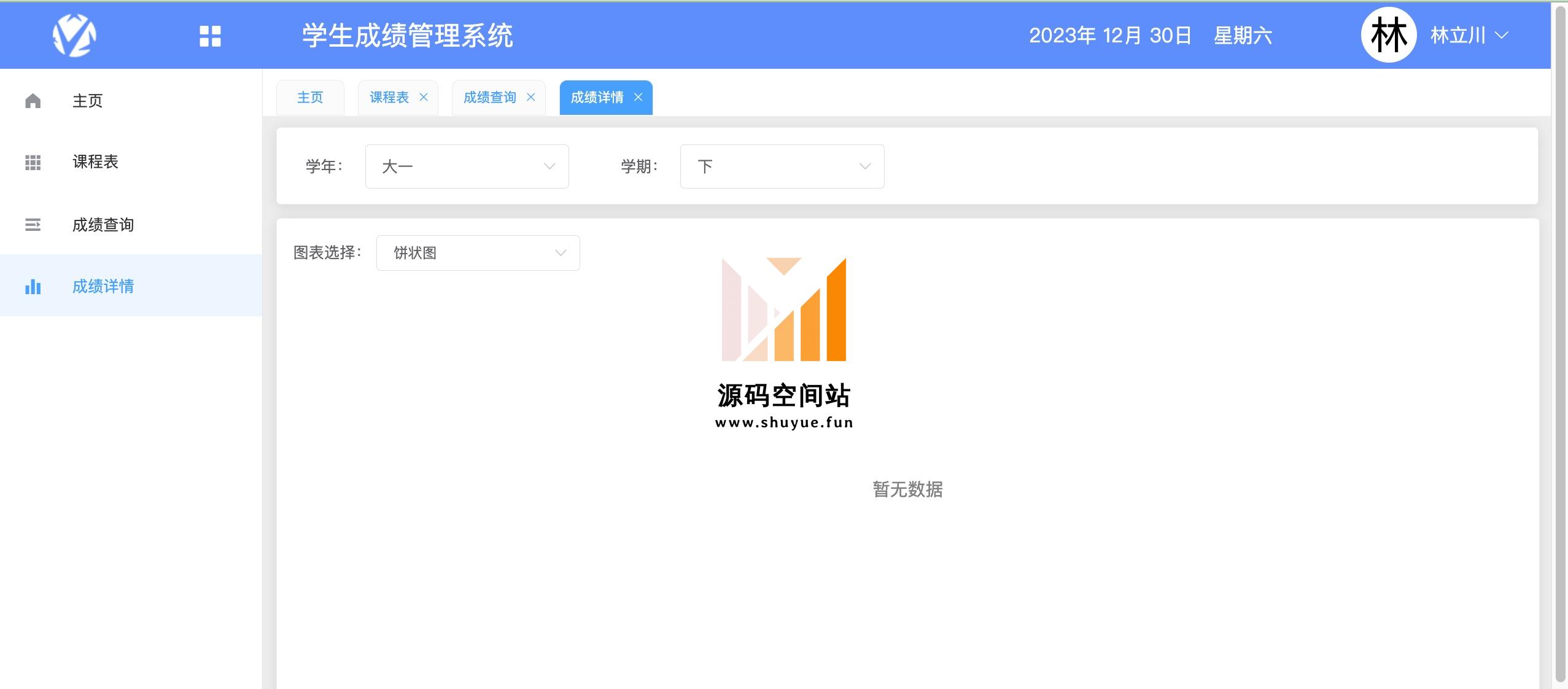Click the home icon in sidebar
This screenshot has height=689, width=1568.
tap(33, 101)
